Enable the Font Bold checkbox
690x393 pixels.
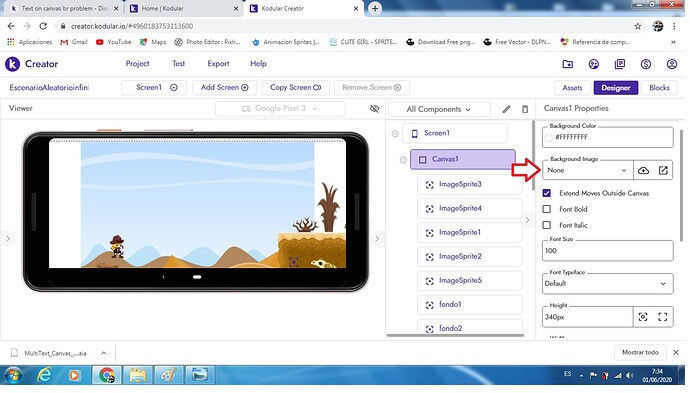coord(547,209)
